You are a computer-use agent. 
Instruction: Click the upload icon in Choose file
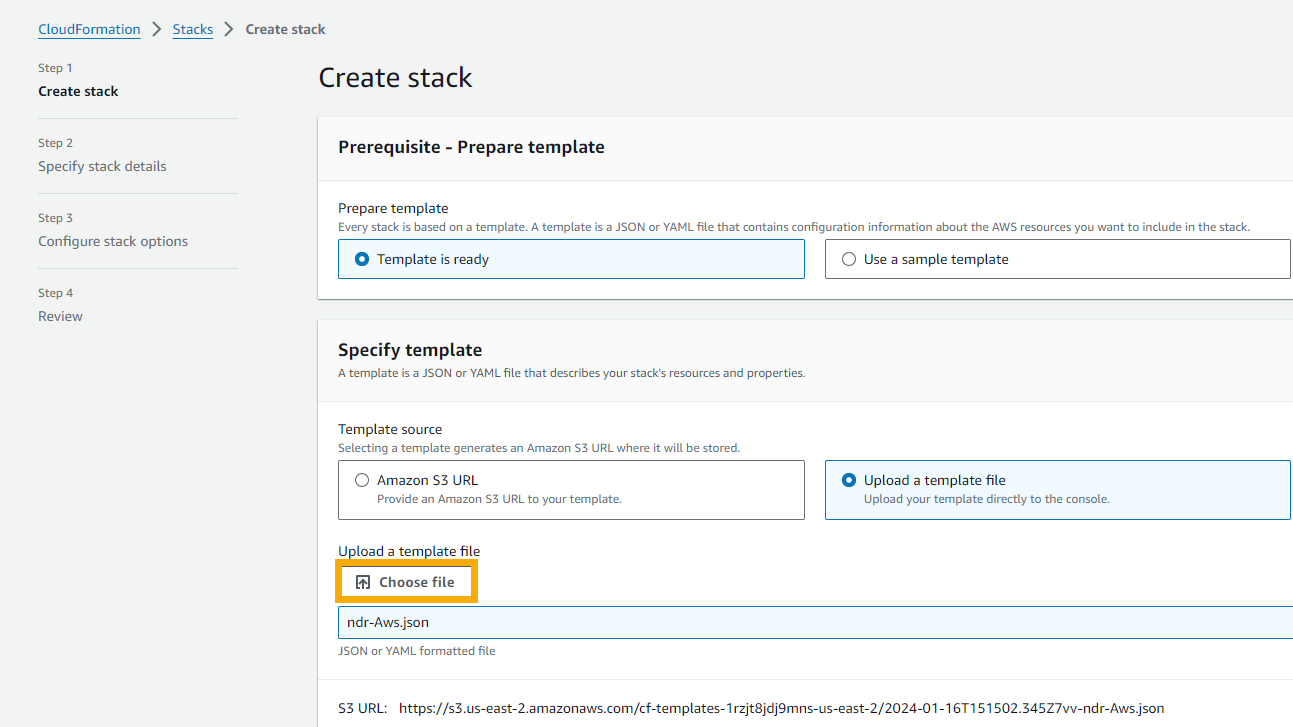coord(363,582)
